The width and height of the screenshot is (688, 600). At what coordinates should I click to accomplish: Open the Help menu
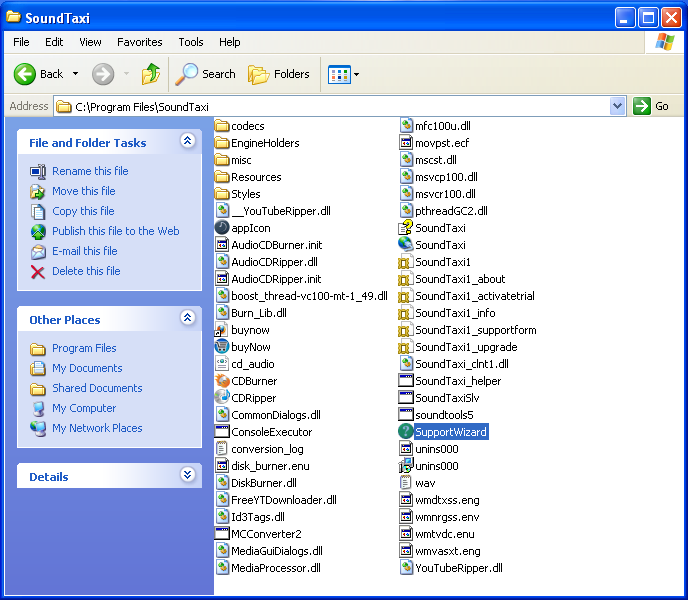tap(229, 42)
